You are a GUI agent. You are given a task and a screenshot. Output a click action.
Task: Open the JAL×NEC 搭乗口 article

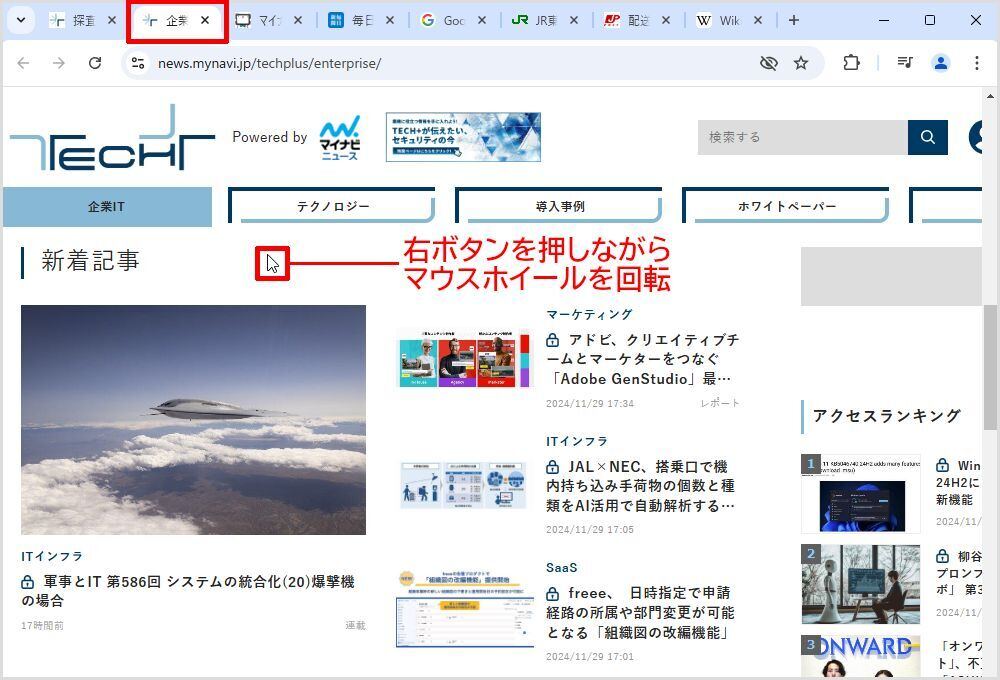641,486
